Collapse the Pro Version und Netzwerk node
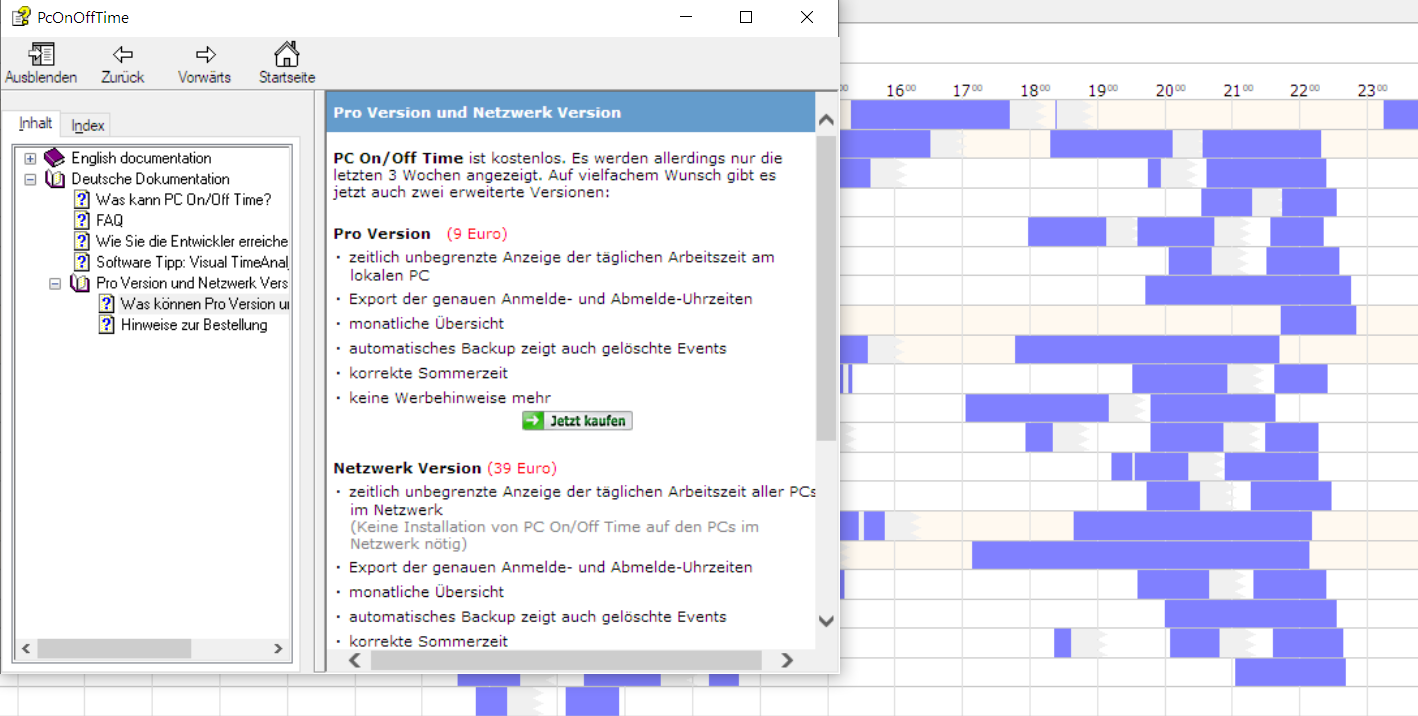1418x716 pixels. click(x=55, y=284)
